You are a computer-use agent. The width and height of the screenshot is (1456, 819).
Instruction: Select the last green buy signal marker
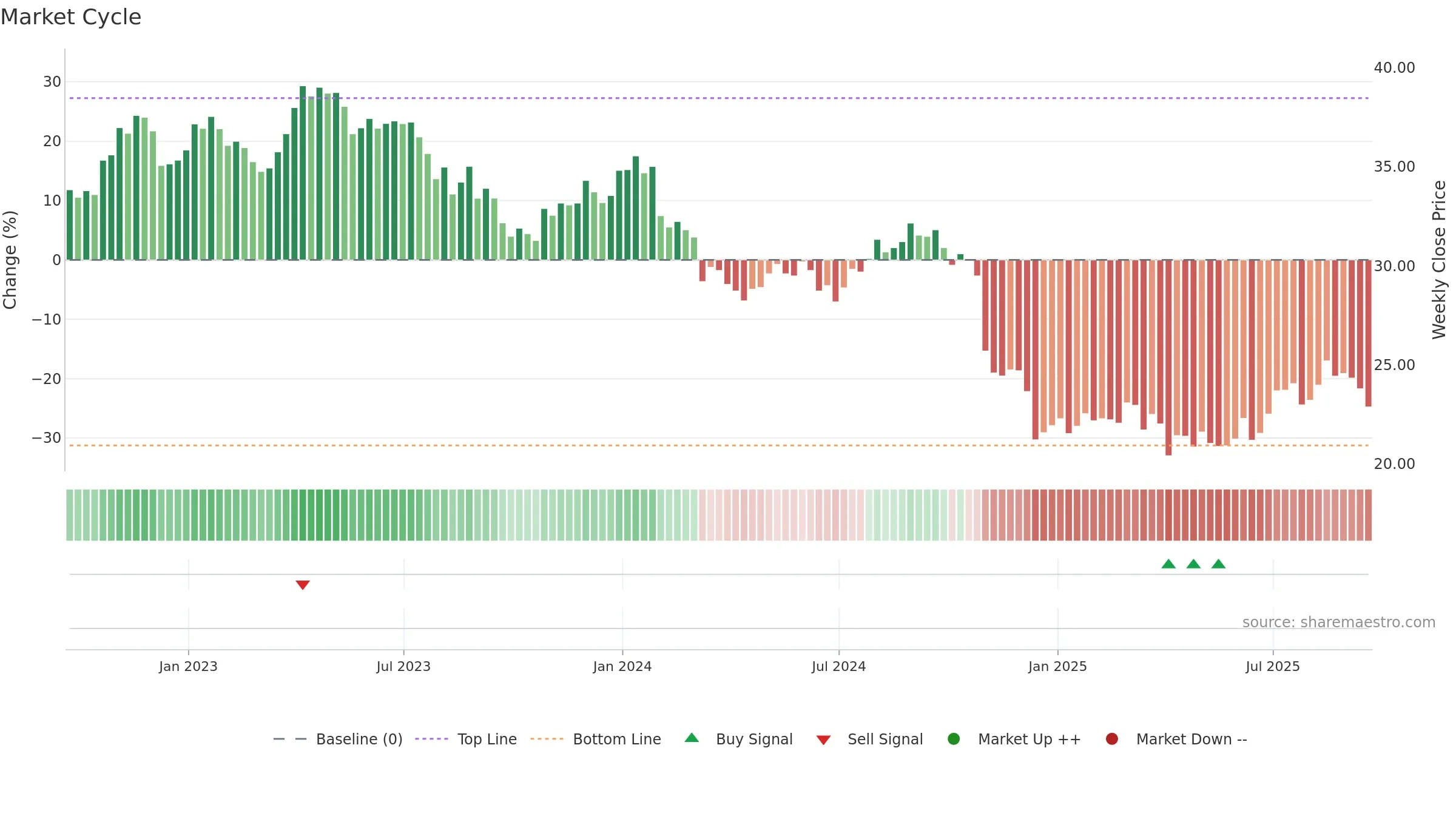[x=1218, y=564]
